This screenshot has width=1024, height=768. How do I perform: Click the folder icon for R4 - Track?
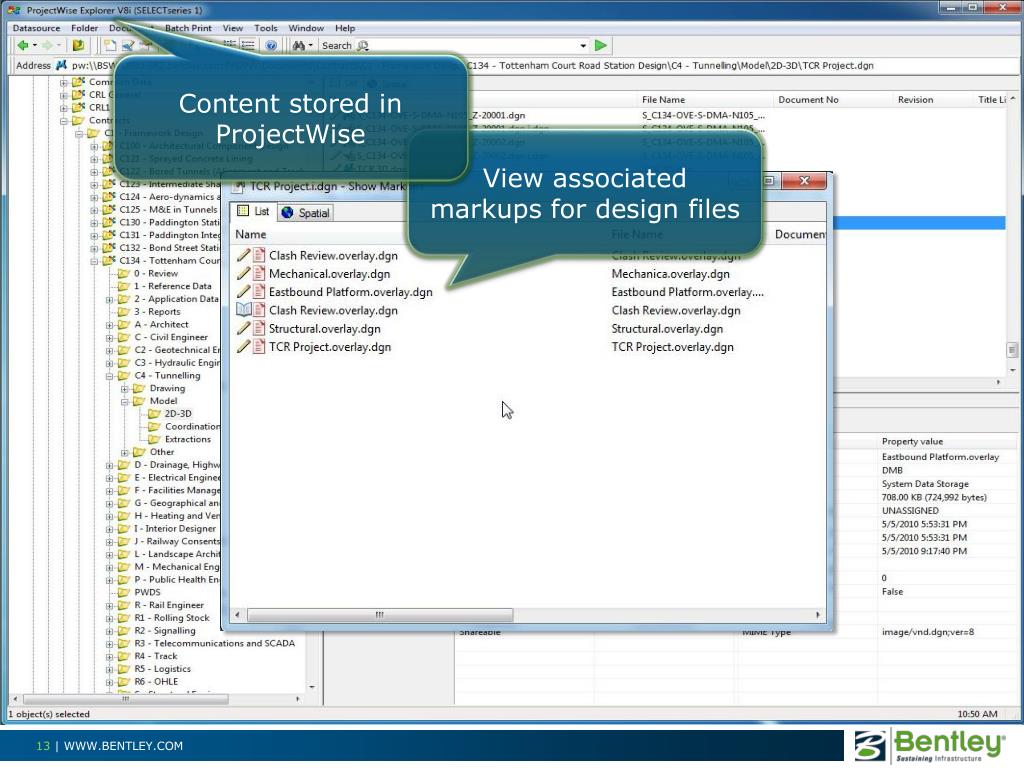coord(124,656)
